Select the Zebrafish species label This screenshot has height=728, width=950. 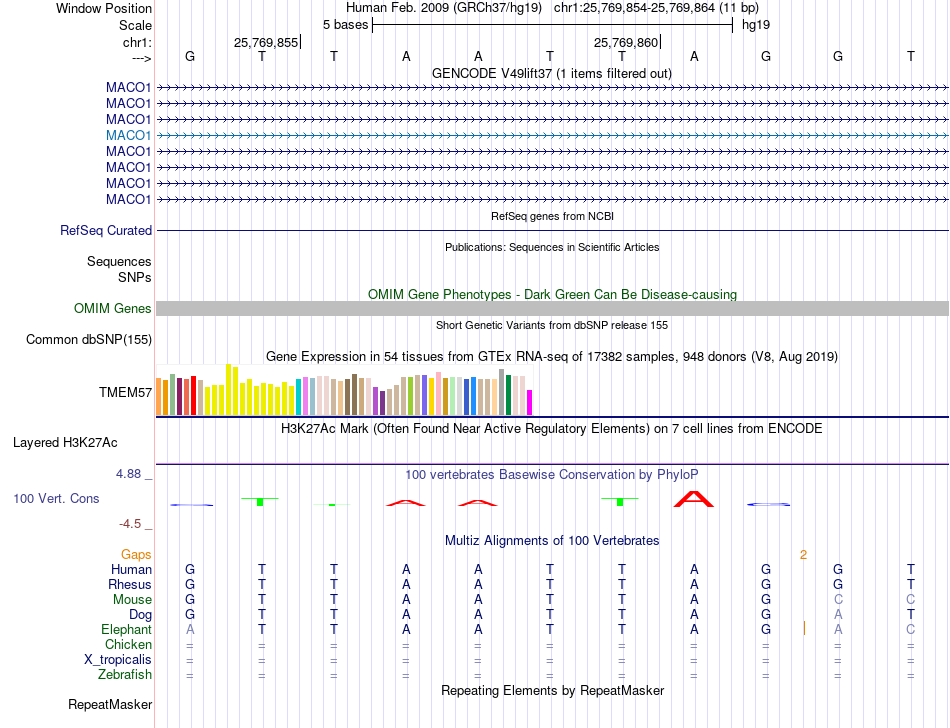tap(125, 674)
